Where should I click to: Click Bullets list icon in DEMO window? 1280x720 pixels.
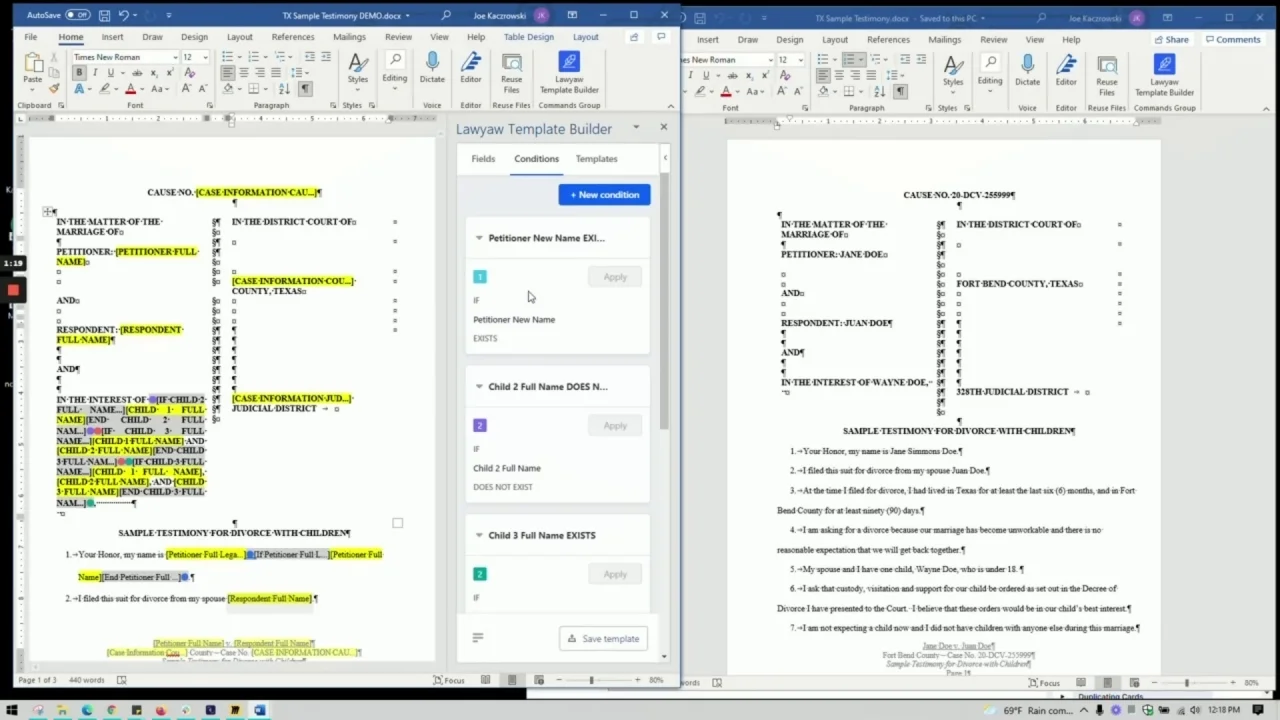pyautogui.click(x=226, y=57)
